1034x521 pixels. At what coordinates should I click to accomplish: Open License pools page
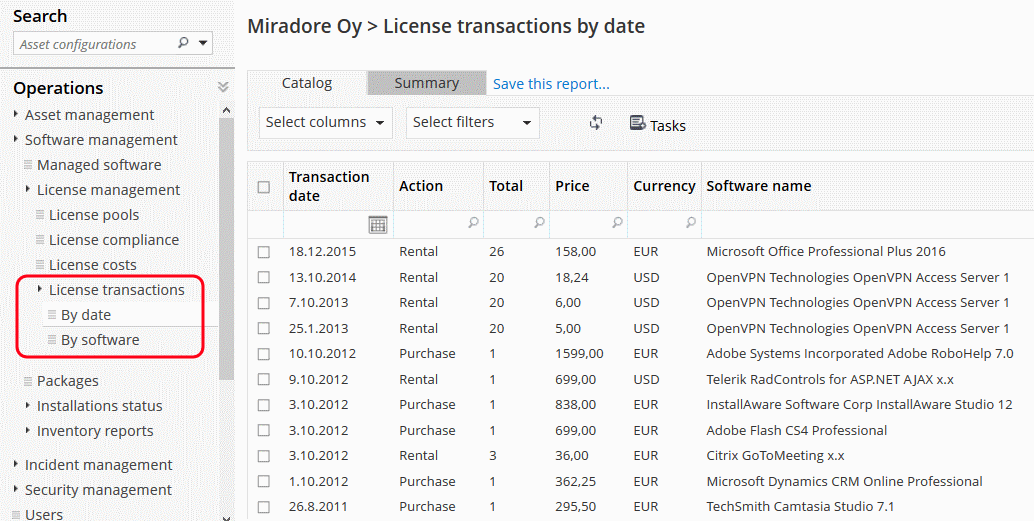pos(94,215)
